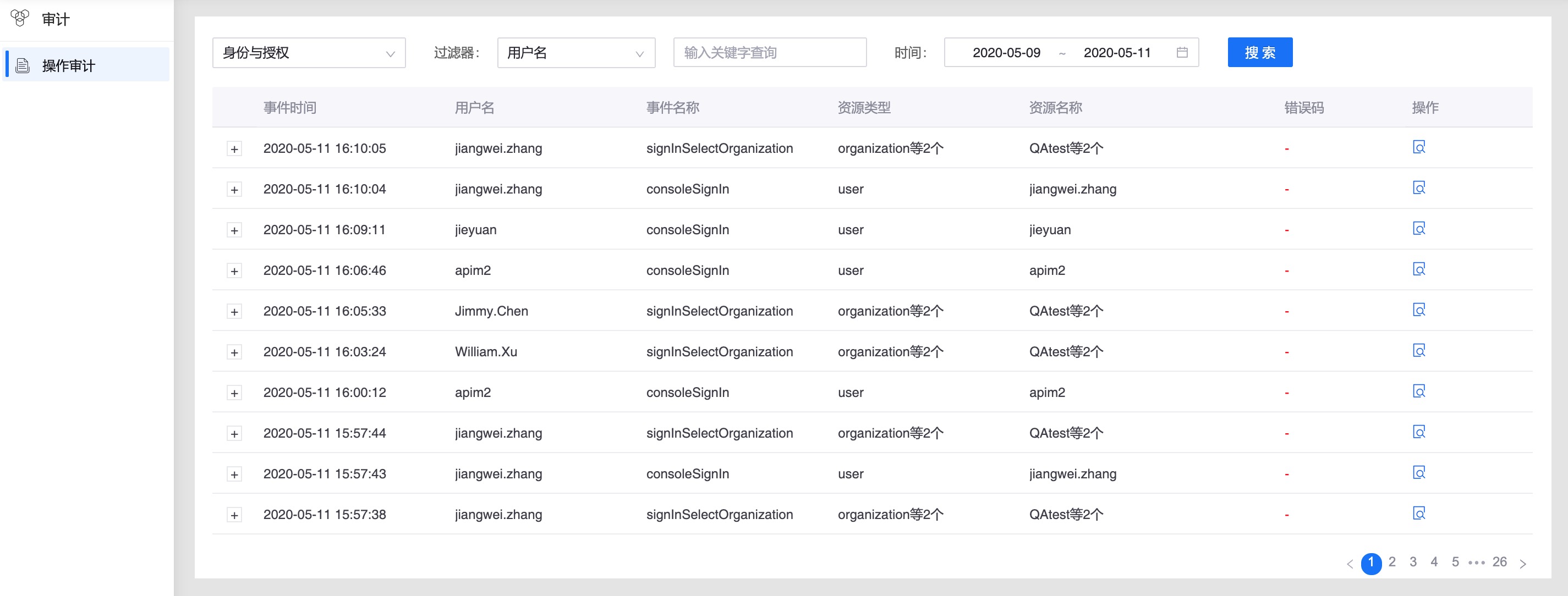Click the 用户名 column header
This screenshot has width=1568, height=596.
point(474,108)
